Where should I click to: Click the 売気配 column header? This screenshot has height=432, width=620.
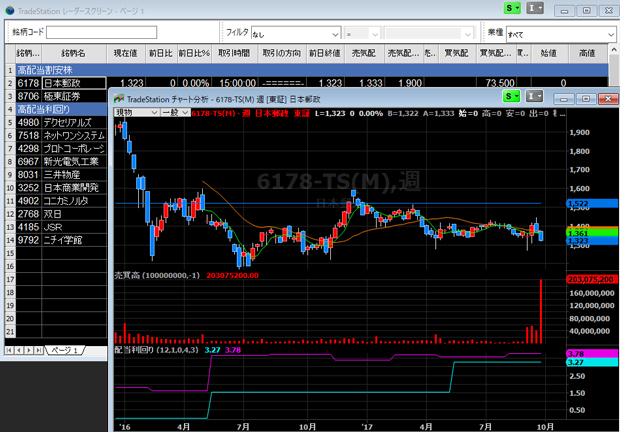364,53
